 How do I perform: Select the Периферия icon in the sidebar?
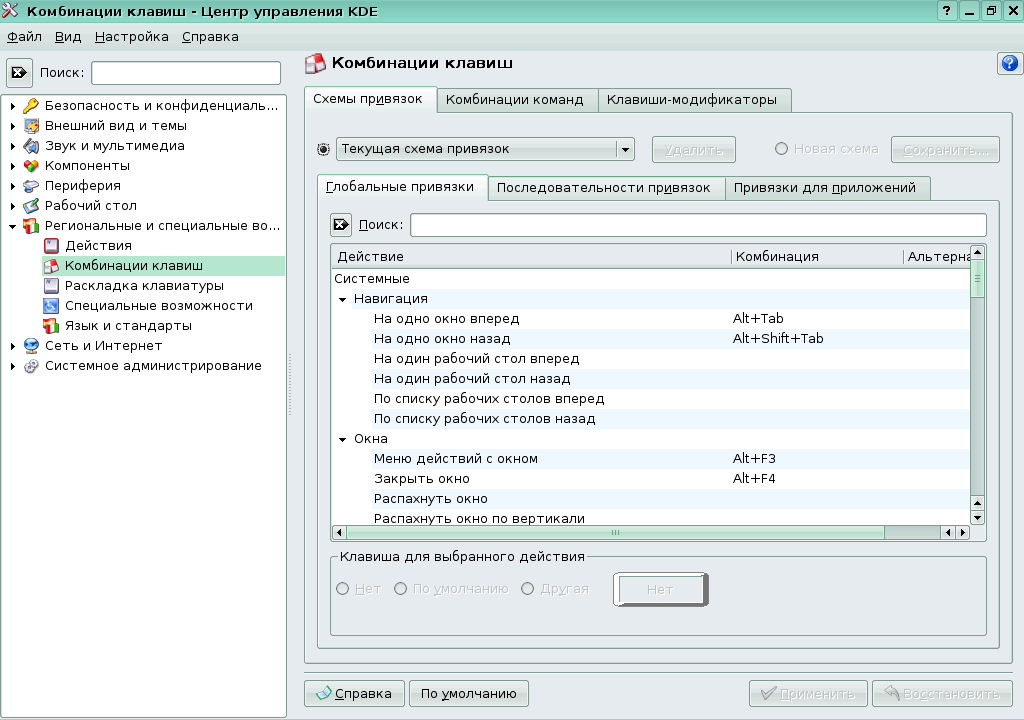coord(29,186)
